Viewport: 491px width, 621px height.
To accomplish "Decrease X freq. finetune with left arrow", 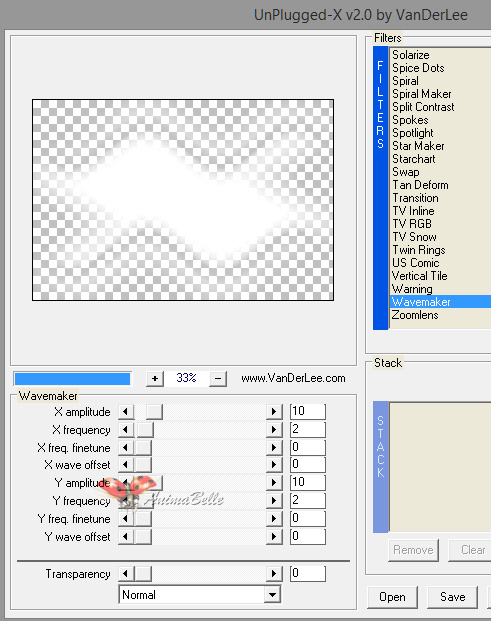I will click(126, 448).
